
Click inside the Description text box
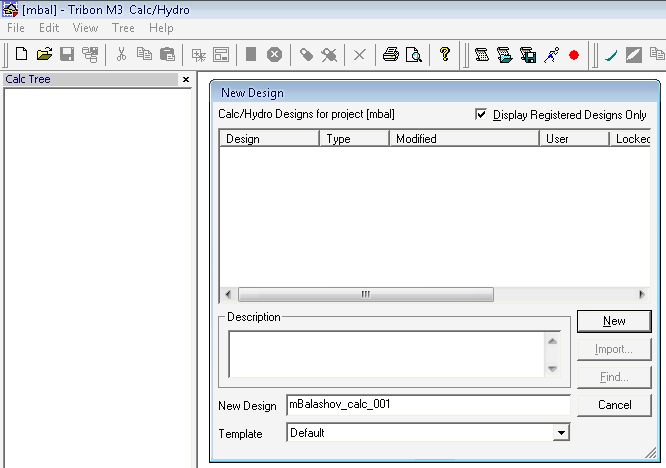pos(387,354)
